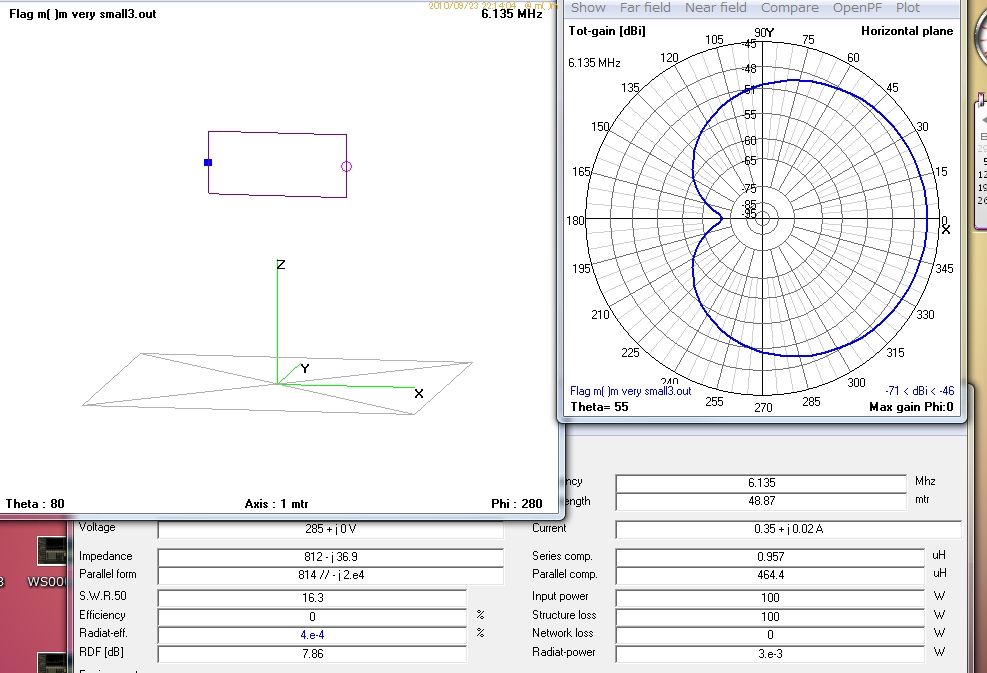Open the Show menu

pos(588,8)
